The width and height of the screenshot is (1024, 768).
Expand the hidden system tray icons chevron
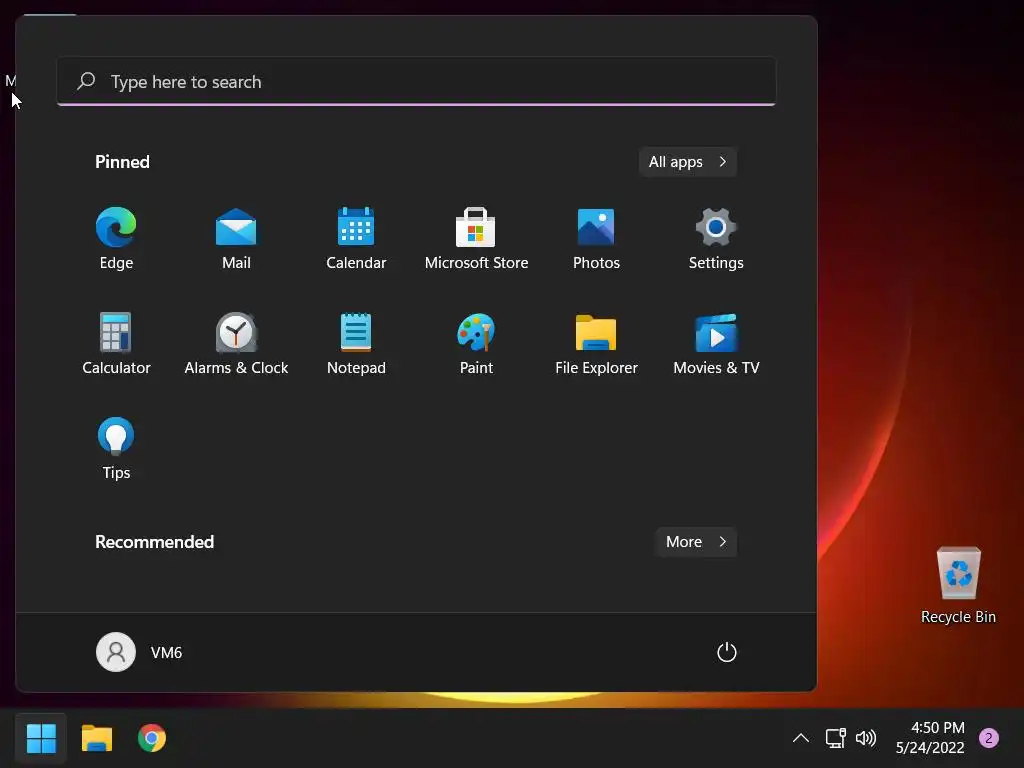click(801, 738)
